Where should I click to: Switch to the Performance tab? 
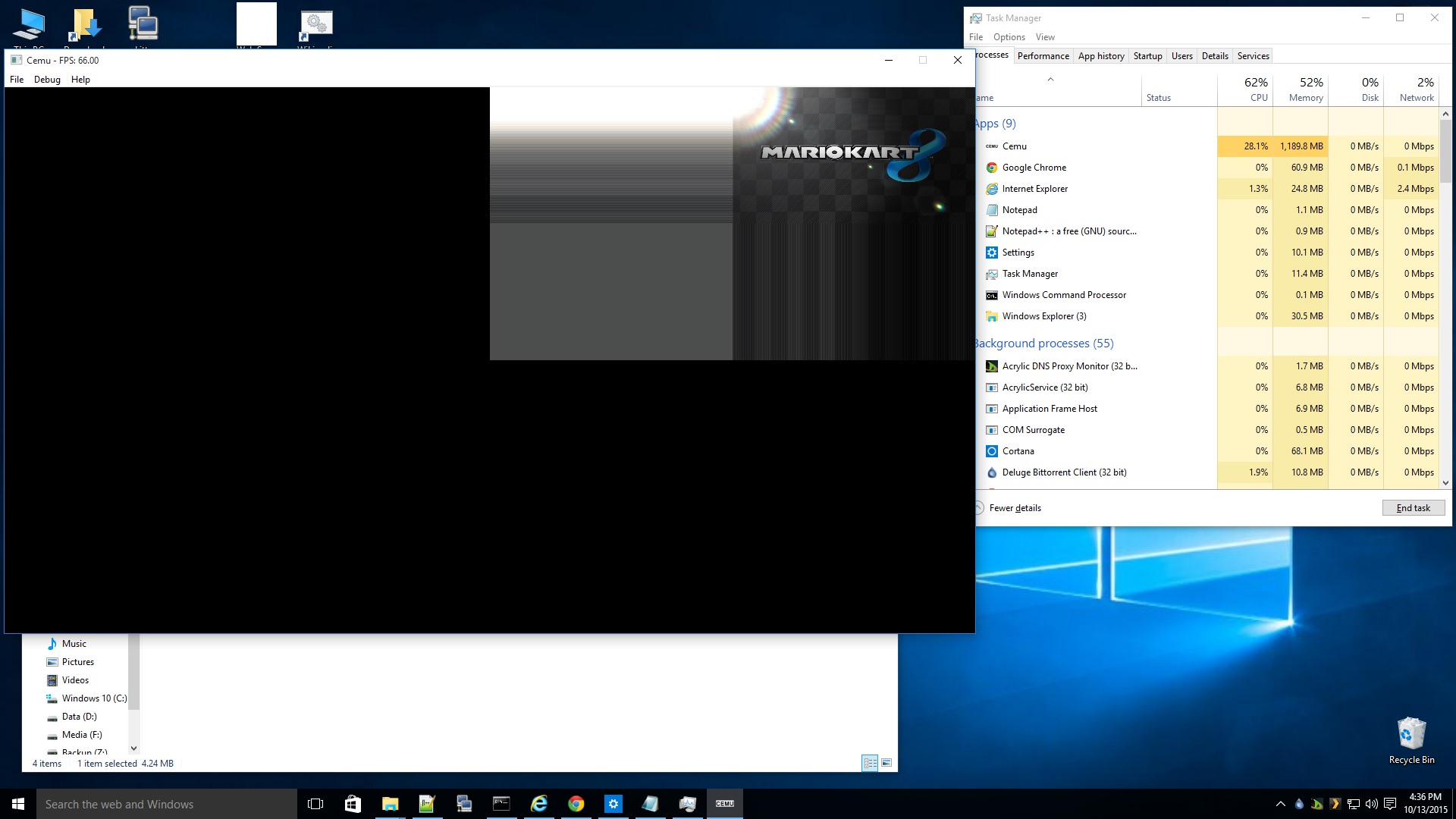(x=1043, y=56)
